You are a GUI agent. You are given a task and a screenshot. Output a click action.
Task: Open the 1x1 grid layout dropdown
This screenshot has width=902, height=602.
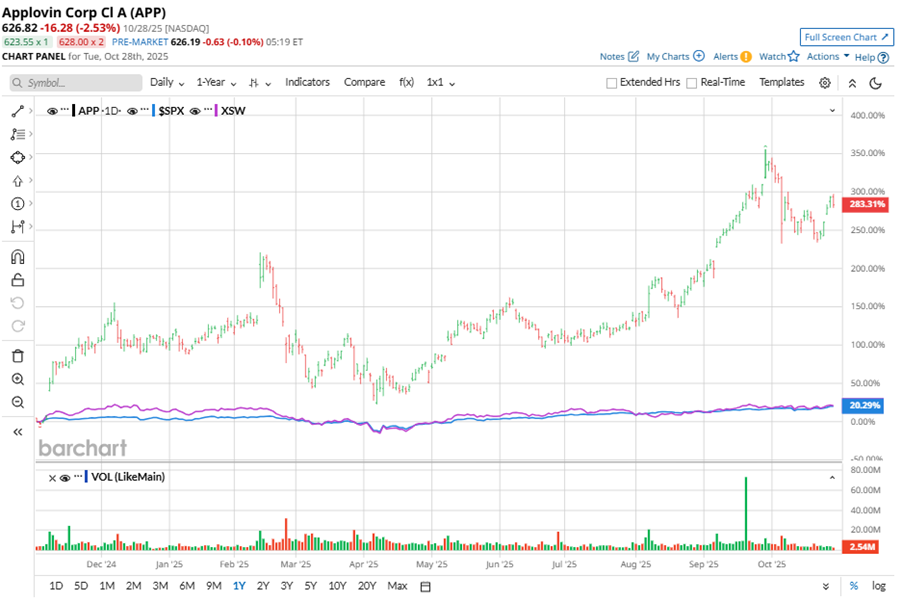point(441,82)
